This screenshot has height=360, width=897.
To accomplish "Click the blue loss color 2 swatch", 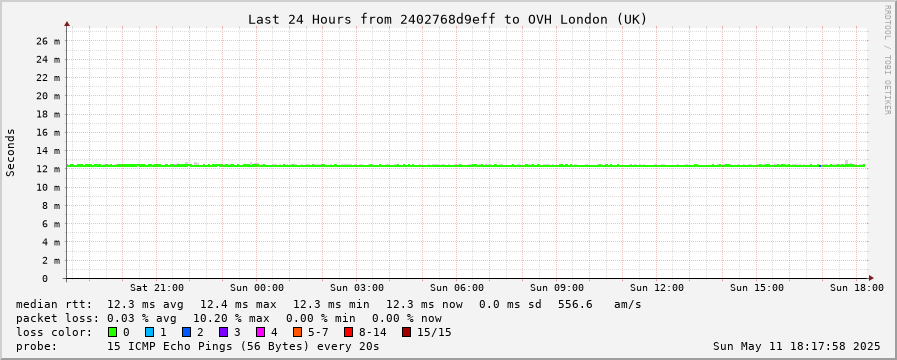I will pyautogui.click(x=186, y=332).
